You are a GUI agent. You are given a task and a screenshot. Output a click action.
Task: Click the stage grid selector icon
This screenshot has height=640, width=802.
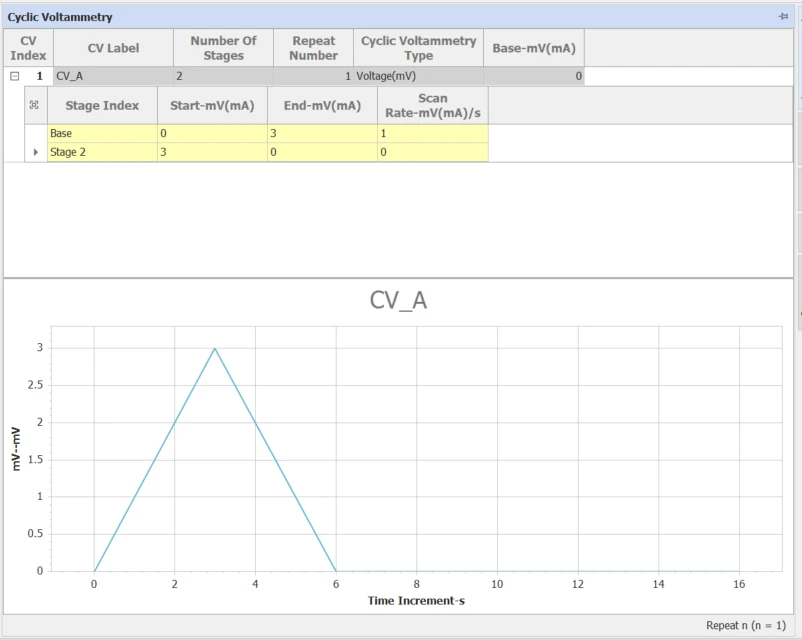(x=34, y=105)
